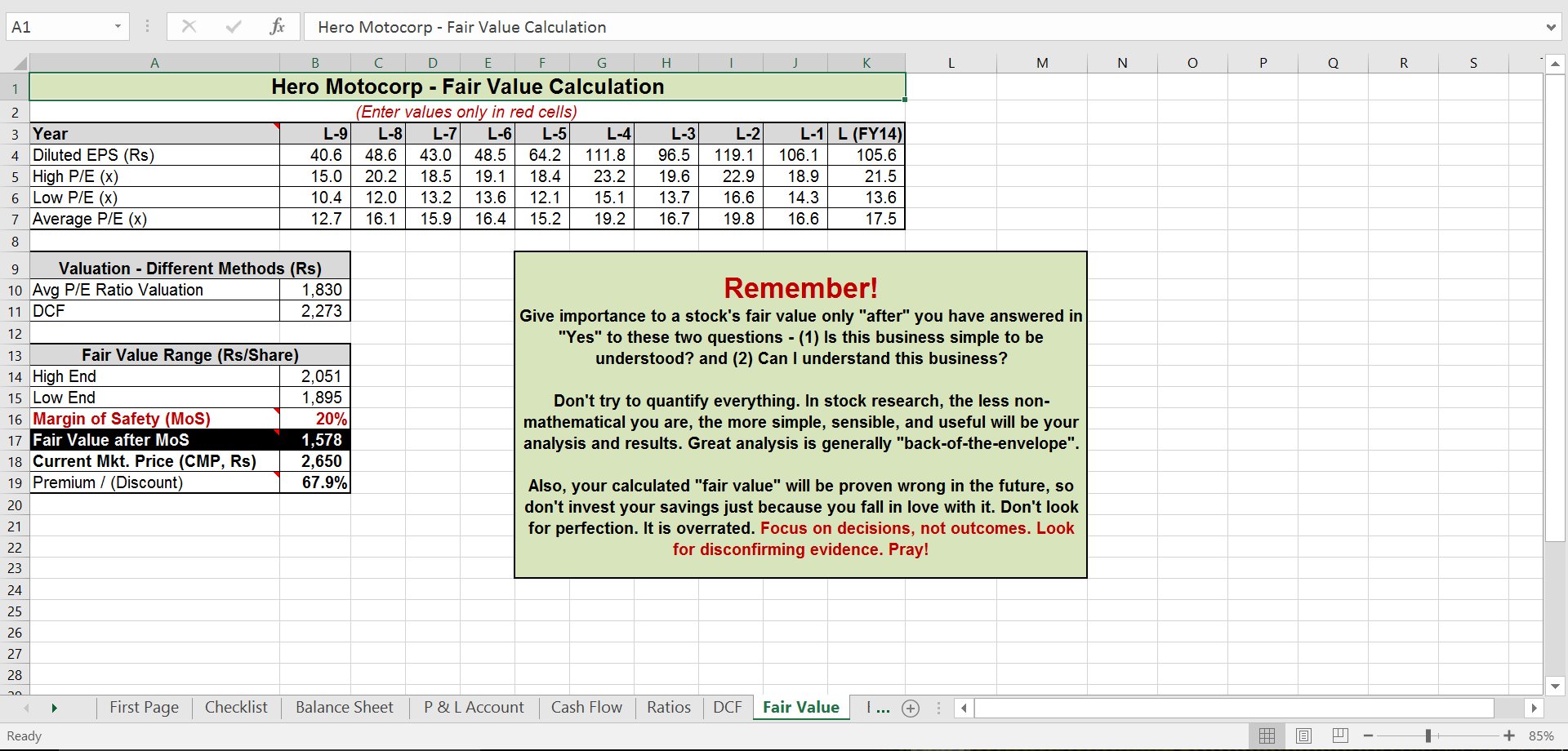Click the Enter checkmark formula icon

point(234,27)
